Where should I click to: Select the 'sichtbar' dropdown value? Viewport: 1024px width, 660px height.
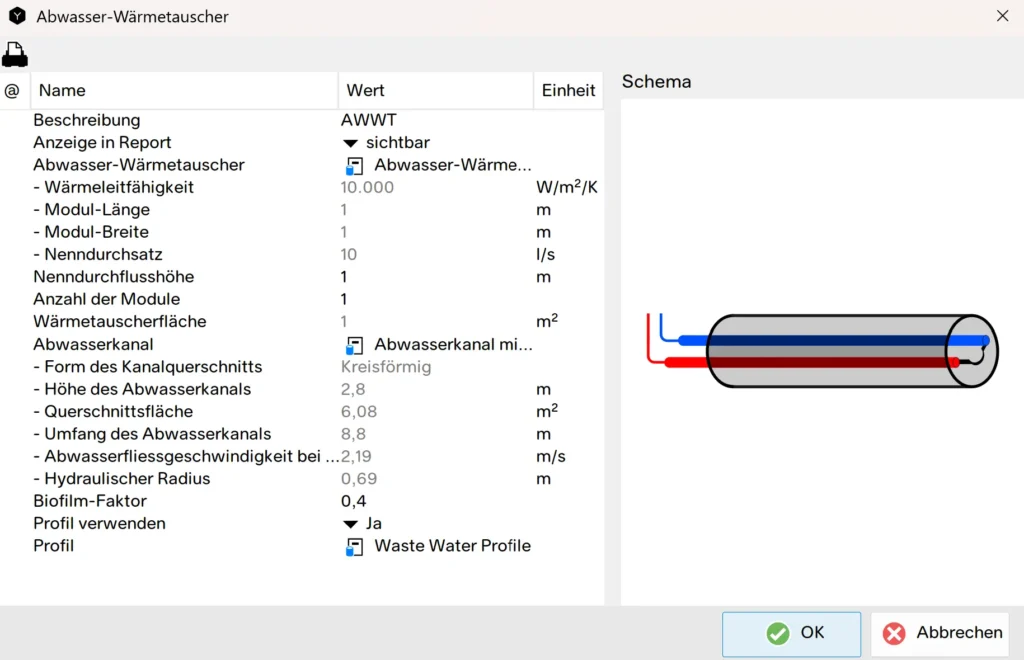tap(398, 143)
